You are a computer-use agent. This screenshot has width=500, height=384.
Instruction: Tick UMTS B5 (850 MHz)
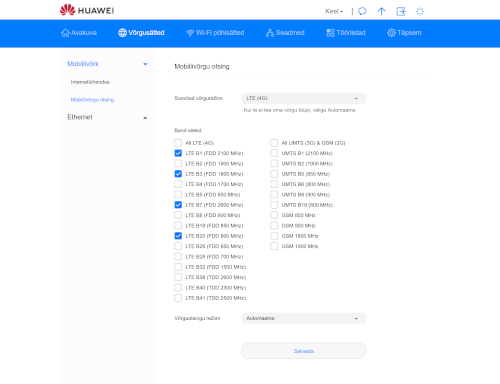[x=274, y=174]
